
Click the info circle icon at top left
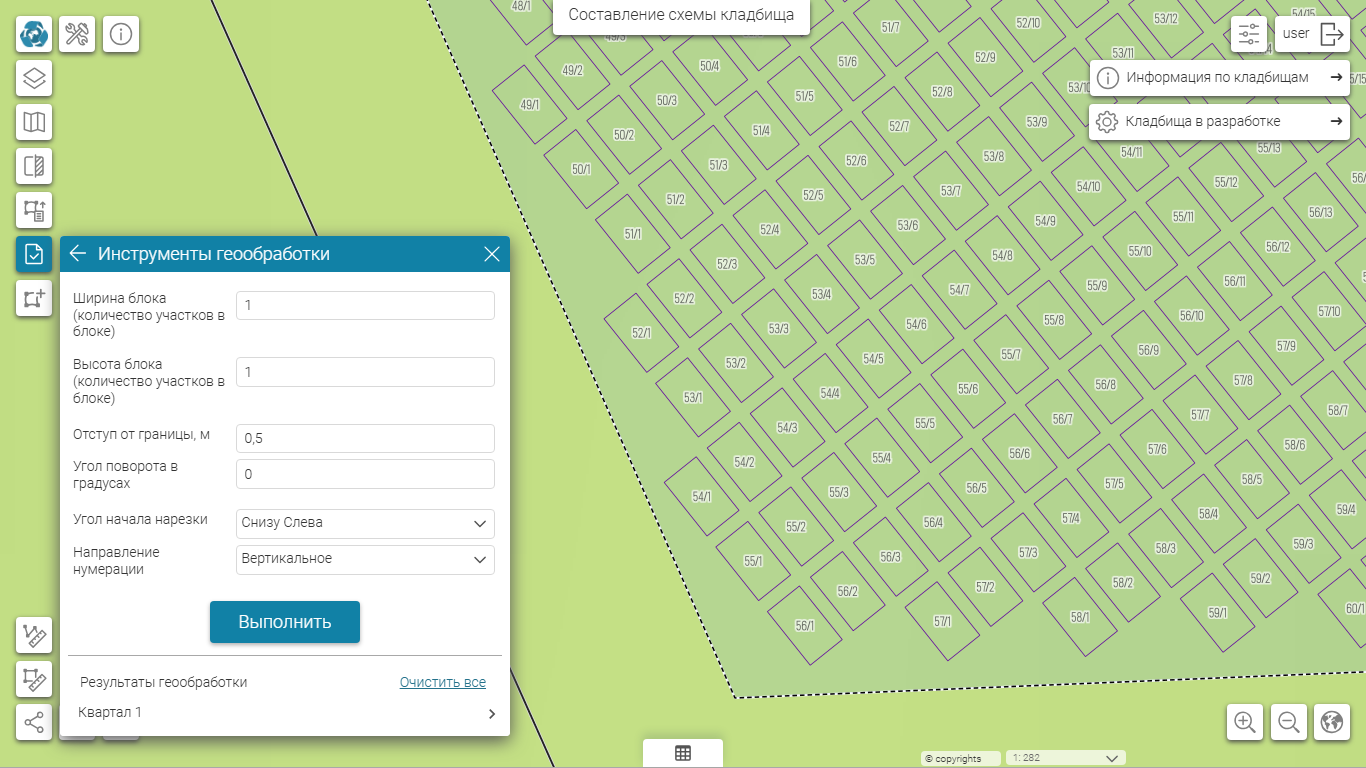(x=121, y=34)
